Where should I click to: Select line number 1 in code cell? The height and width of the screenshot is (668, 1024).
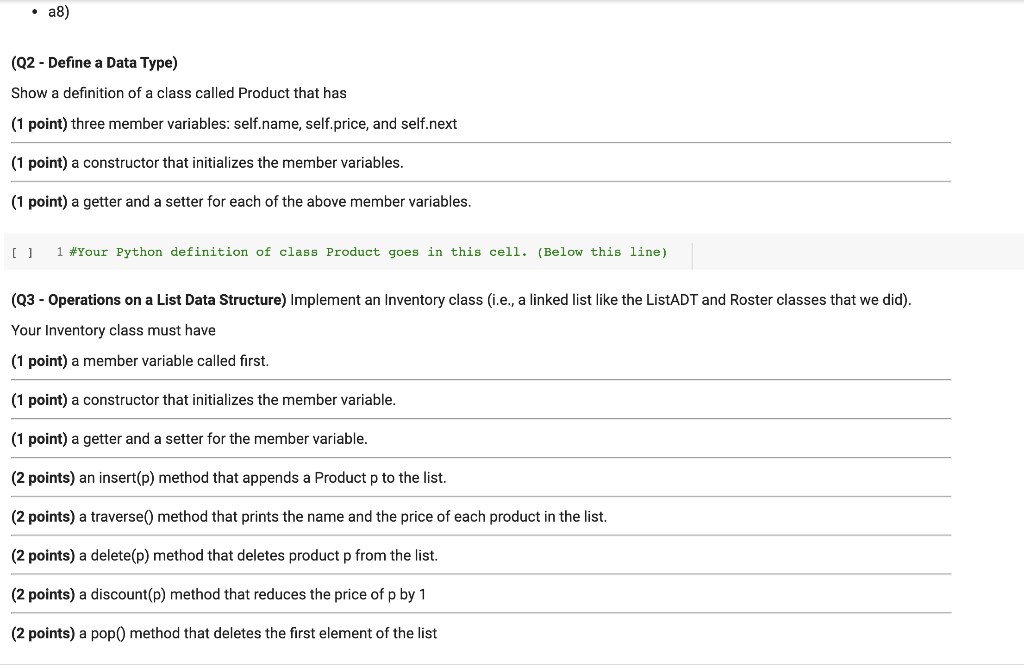click(59, 252)
